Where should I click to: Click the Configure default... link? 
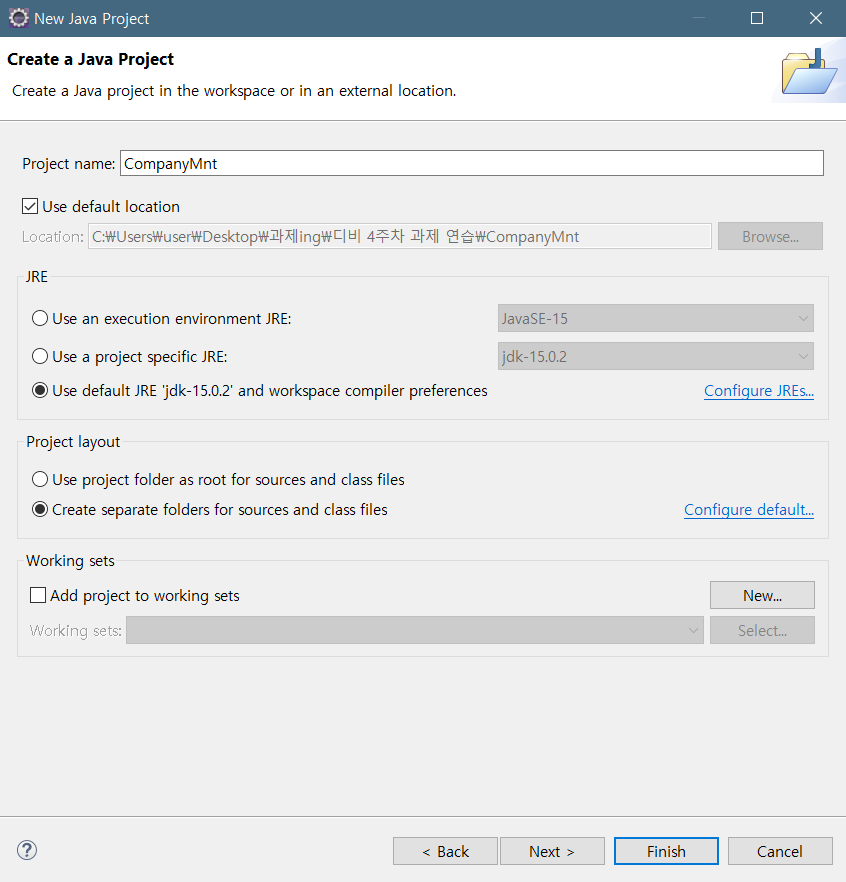[749, 510]
